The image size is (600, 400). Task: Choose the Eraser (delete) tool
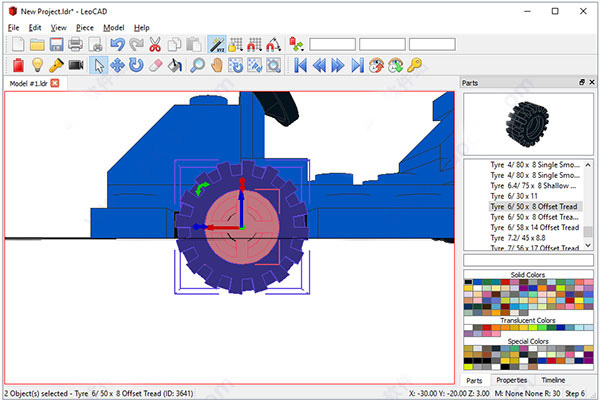[155, 65]
